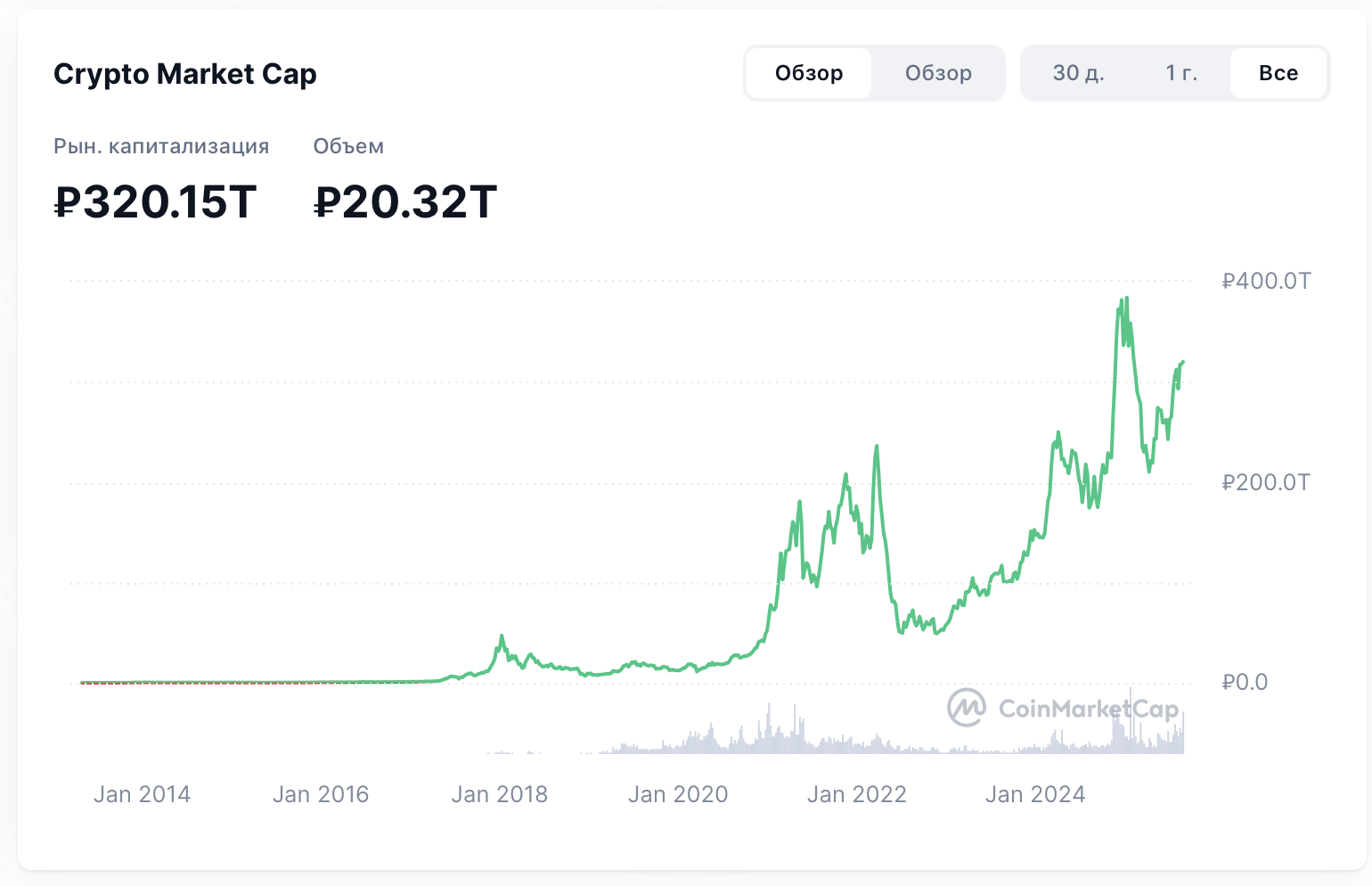Click the ₽20.32T volume value
This screenshot has width=1372, height=886.
click(x=405, y=201)
